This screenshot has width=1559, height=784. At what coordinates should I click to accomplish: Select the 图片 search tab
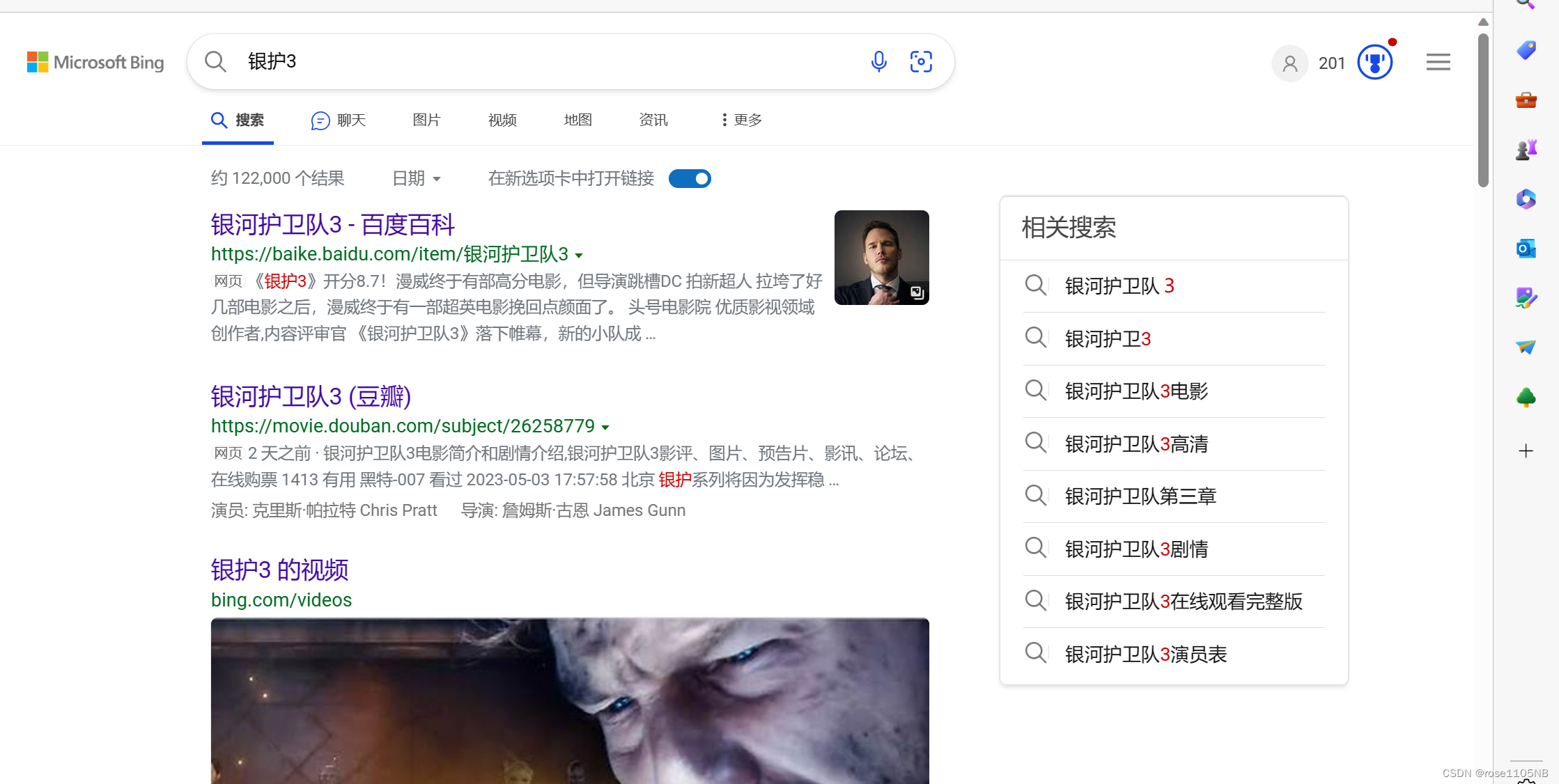click(427, 120)
